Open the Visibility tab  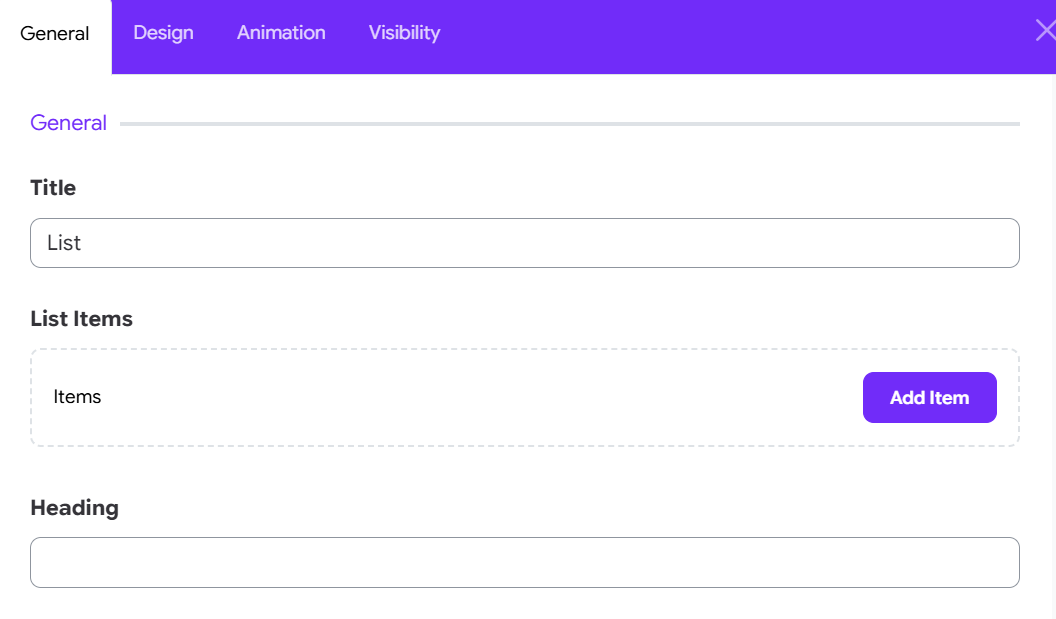[x=405, y=33]
